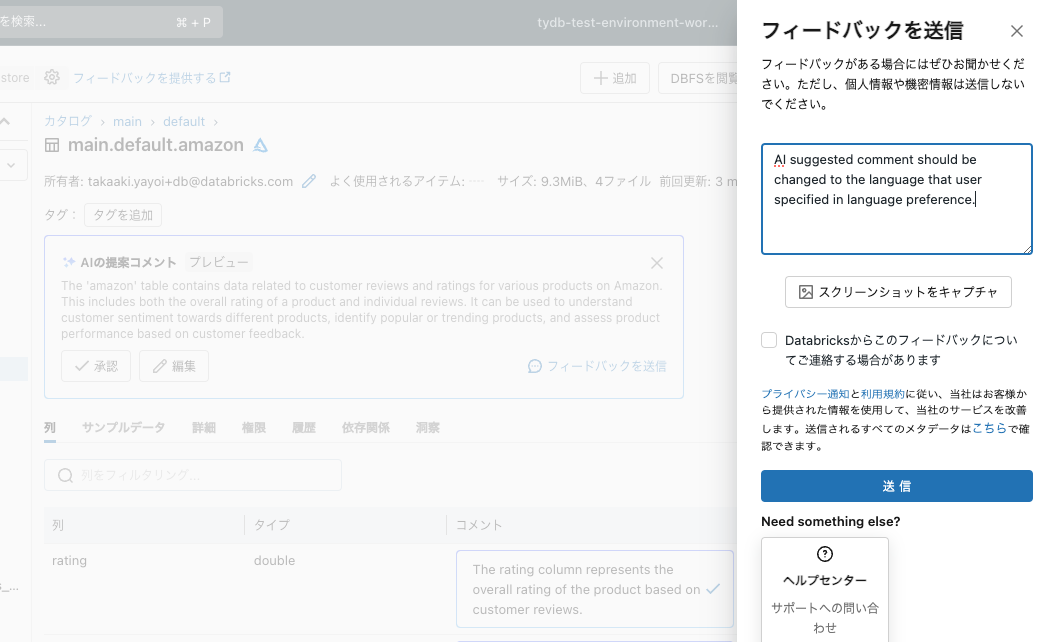Viewport: 1053px width, 642px height.
Task: Submit the feedback with the 送信 button
Action: tap(896, 486)
